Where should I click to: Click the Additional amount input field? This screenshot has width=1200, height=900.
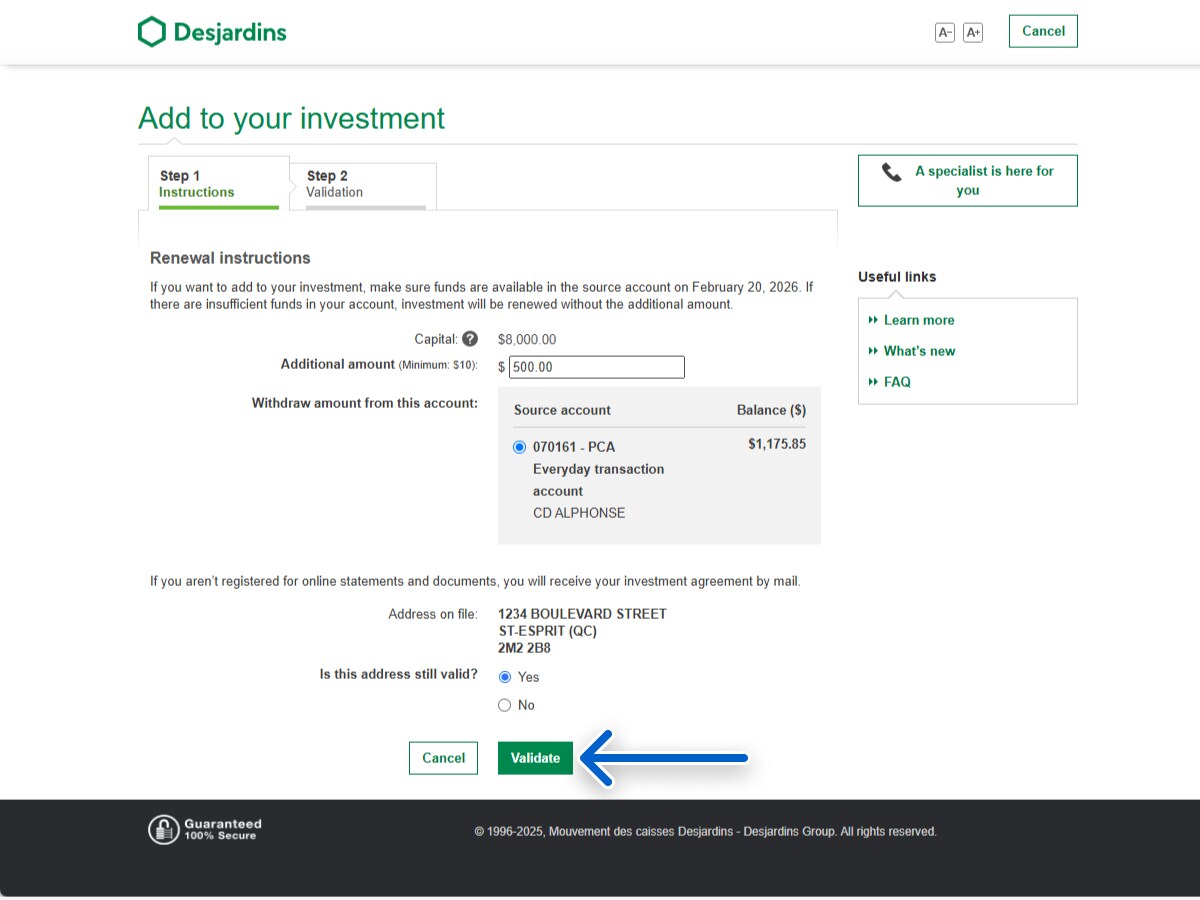pos(596,367)
